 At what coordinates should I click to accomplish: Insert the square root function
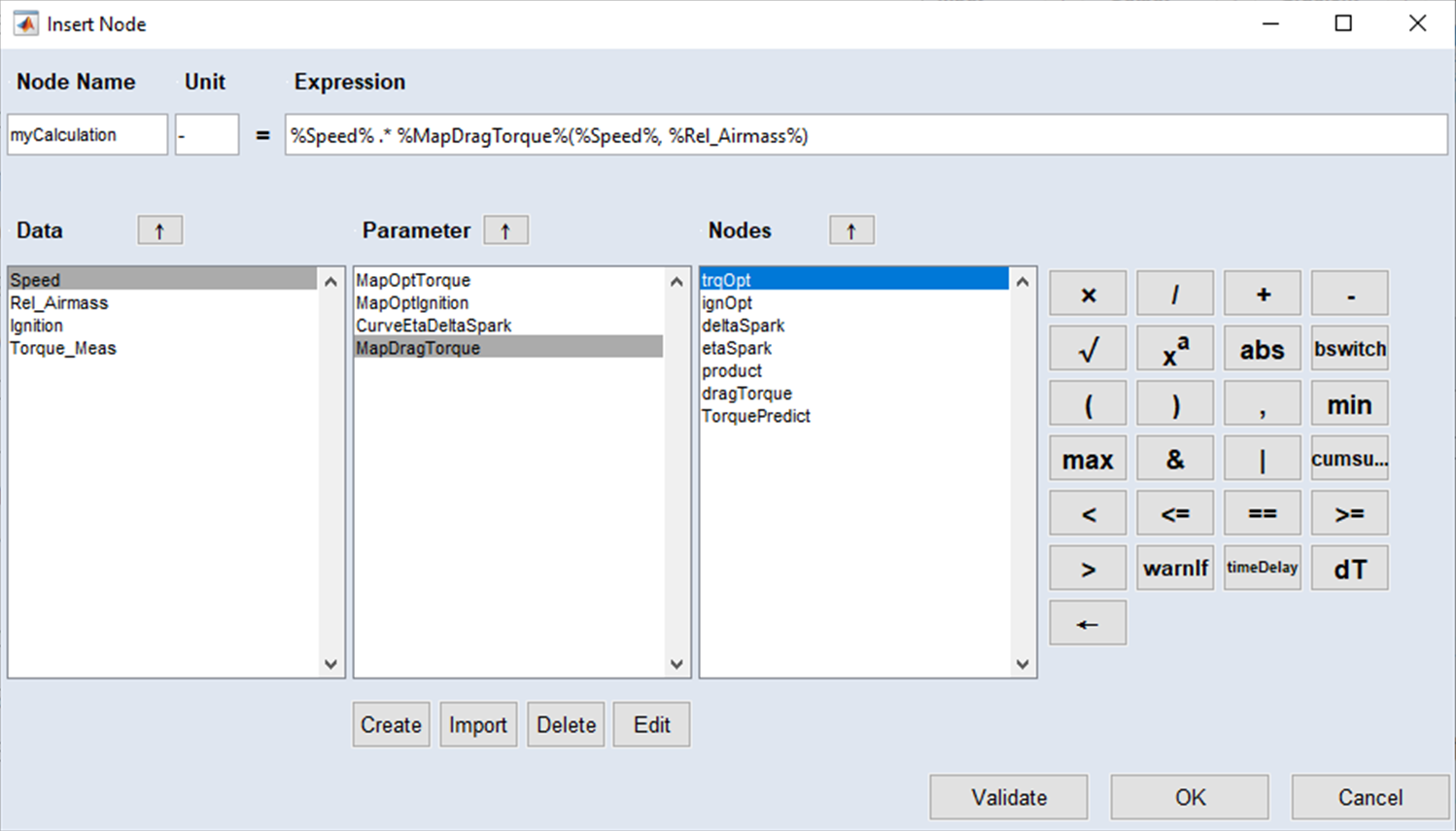(x=1088, y=349)
